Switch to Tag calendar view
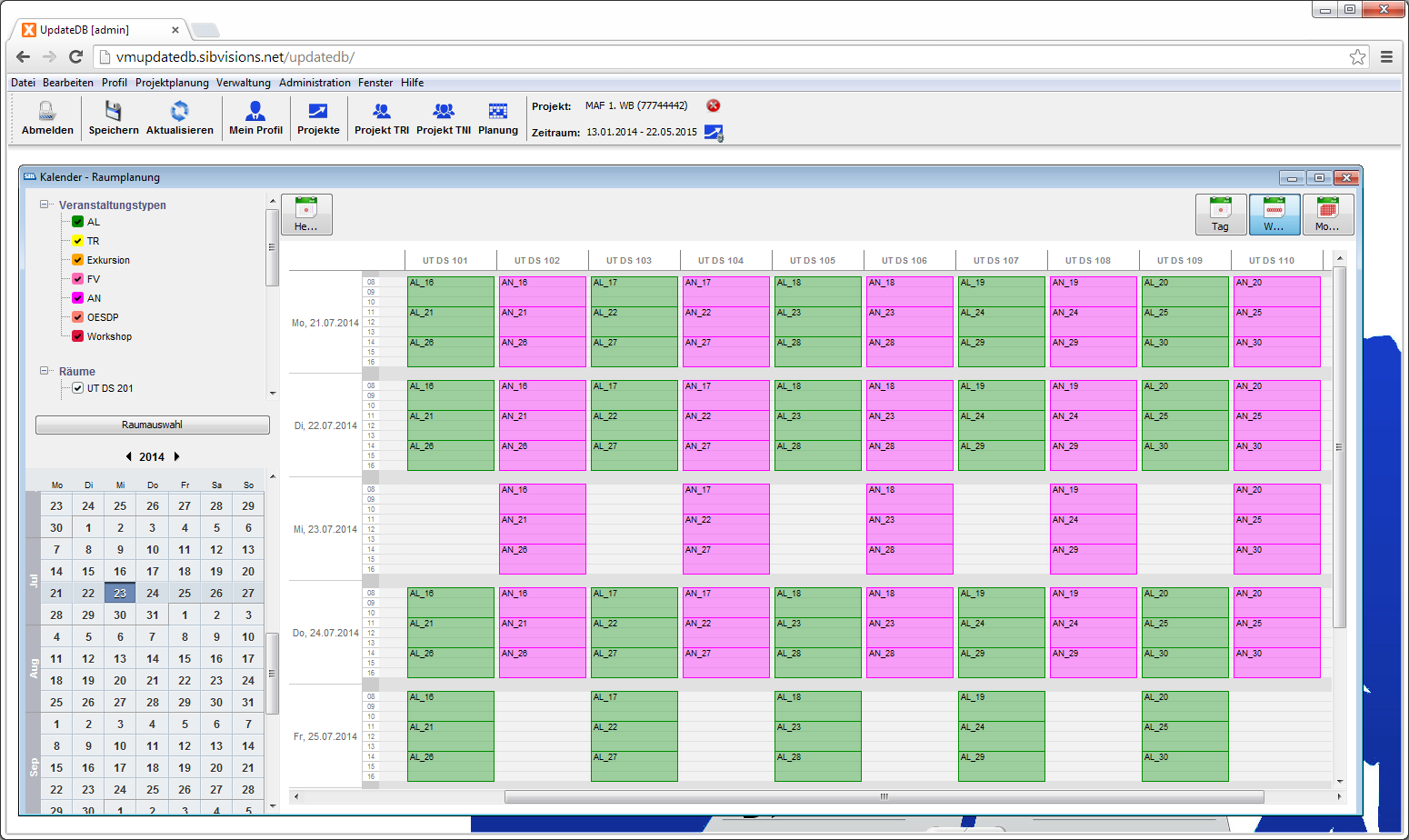The image size is (1409, 840). (x=1221, y=214)
